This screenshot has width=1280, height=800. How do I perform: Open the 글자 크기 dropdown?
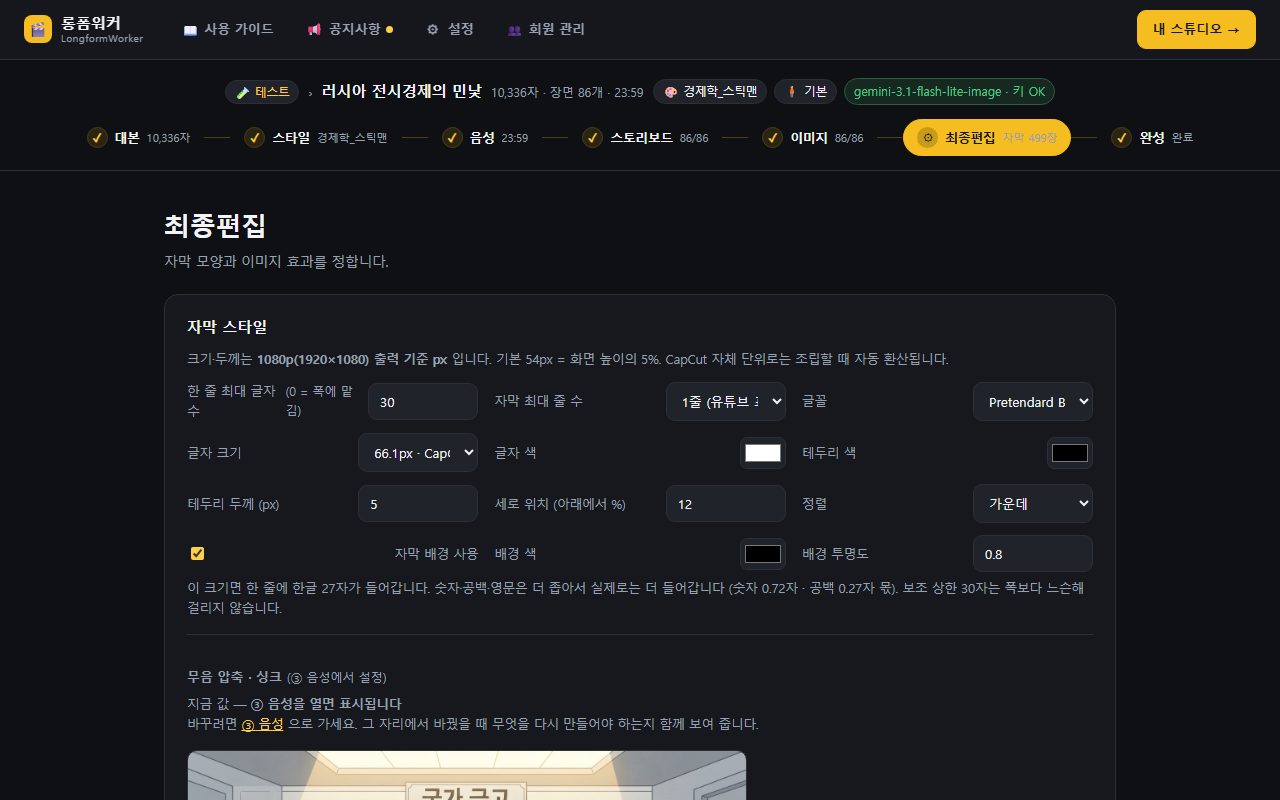[418, 453]
